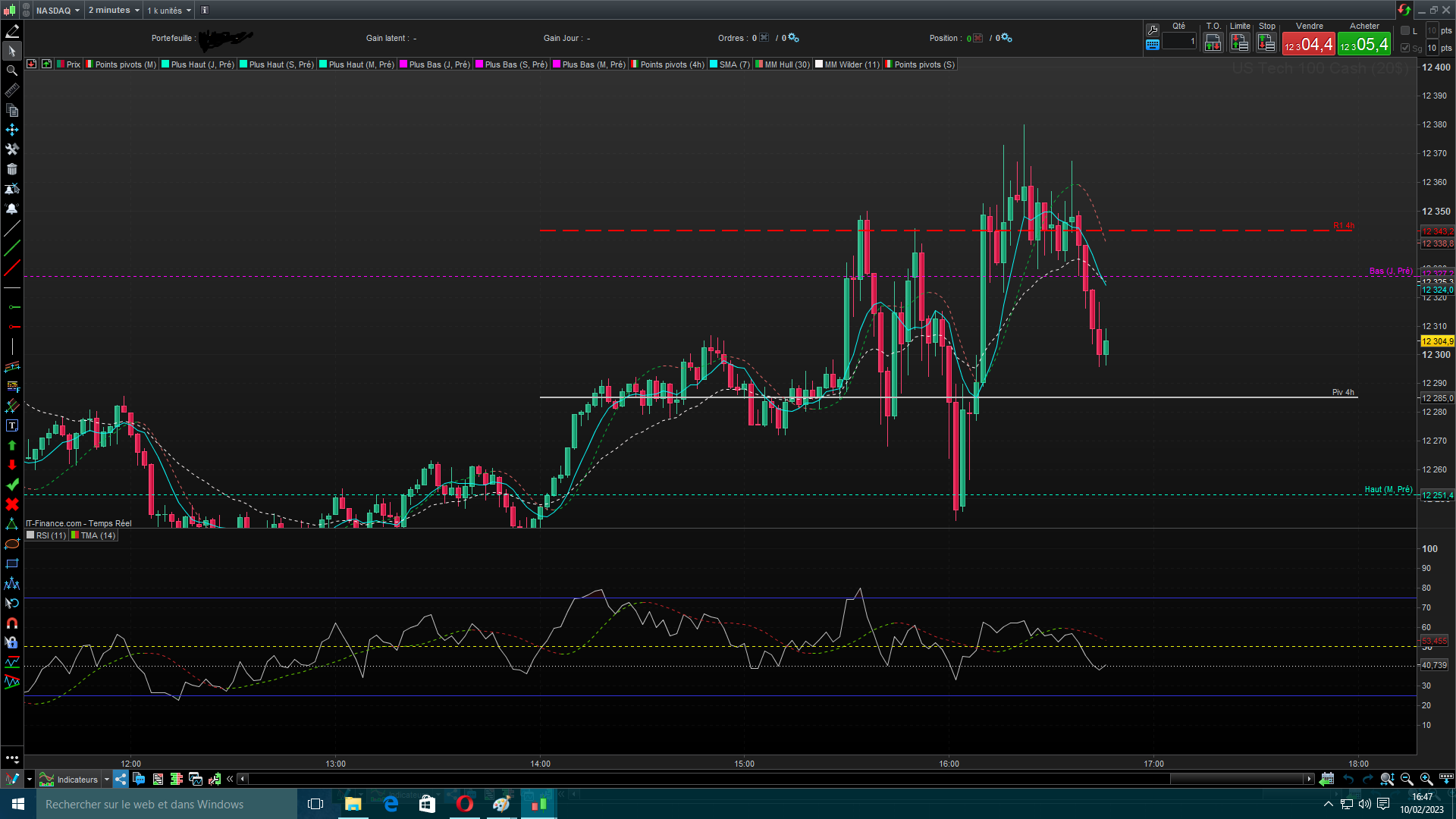Click the RSI (11) indicator label
The height and width of the screenshot is (819, 1456).
click(x=51, y=535)
